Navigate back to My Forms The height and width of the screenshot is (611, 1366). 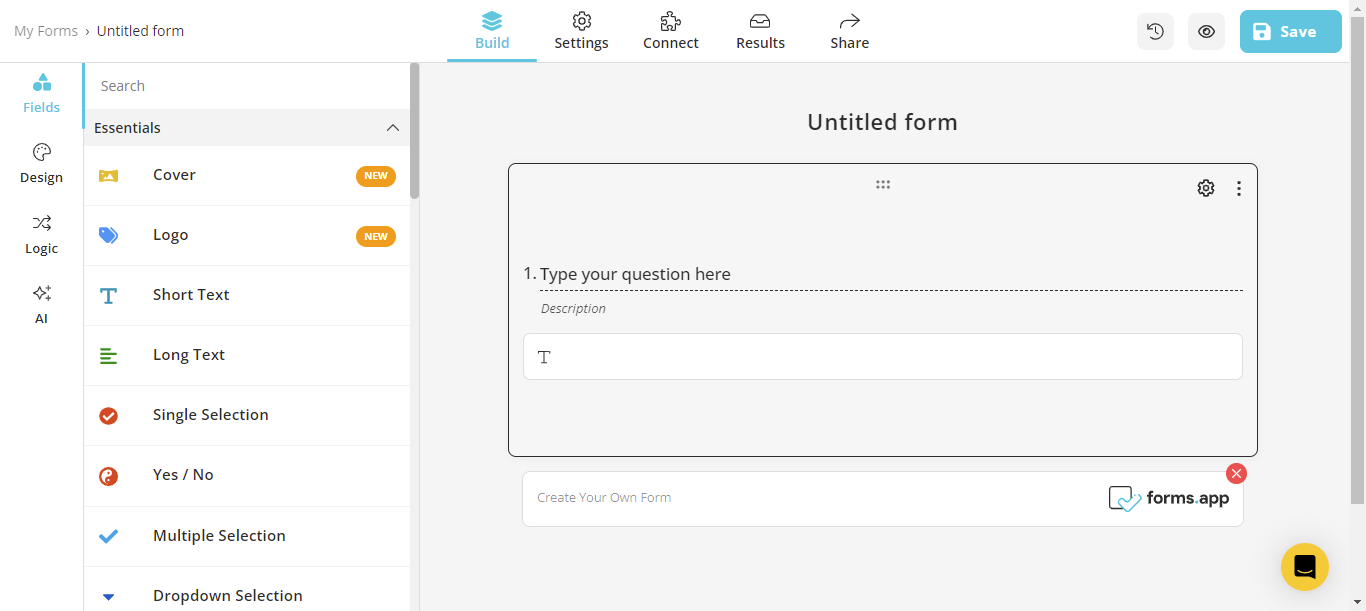[46, 31]
